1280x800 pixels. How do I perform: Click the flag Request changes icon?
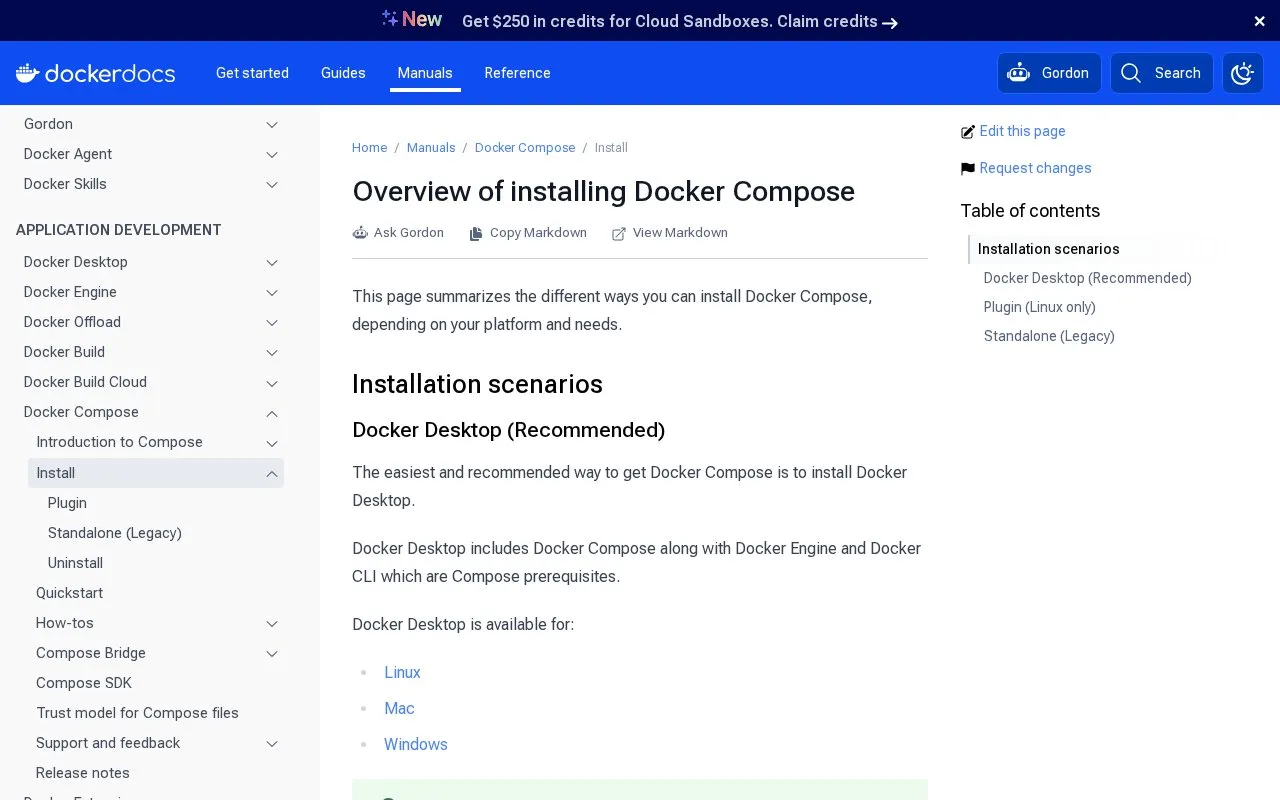[967, 169]
